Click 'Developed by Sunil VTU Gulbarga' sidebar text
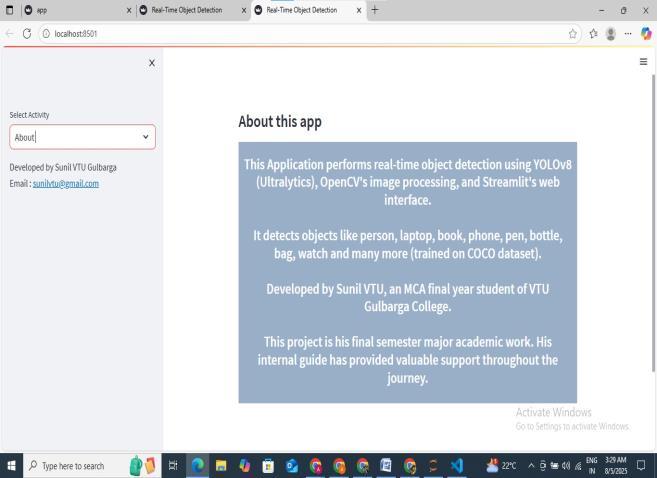This screenshot has height=478, width=657. click(x=63, y=167)
